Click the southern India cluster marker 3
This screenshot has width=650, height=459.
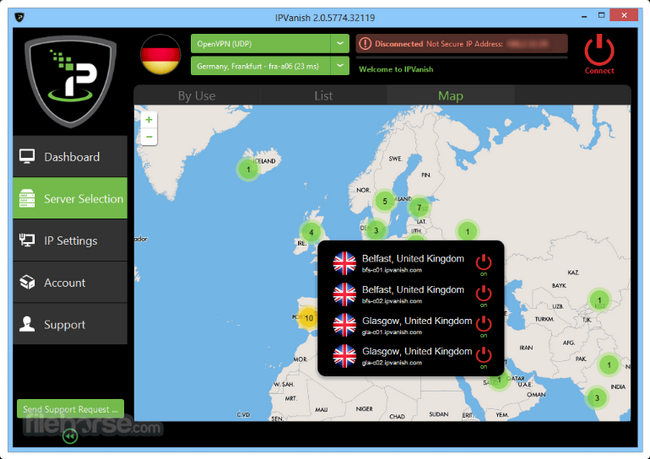point(597,398)
